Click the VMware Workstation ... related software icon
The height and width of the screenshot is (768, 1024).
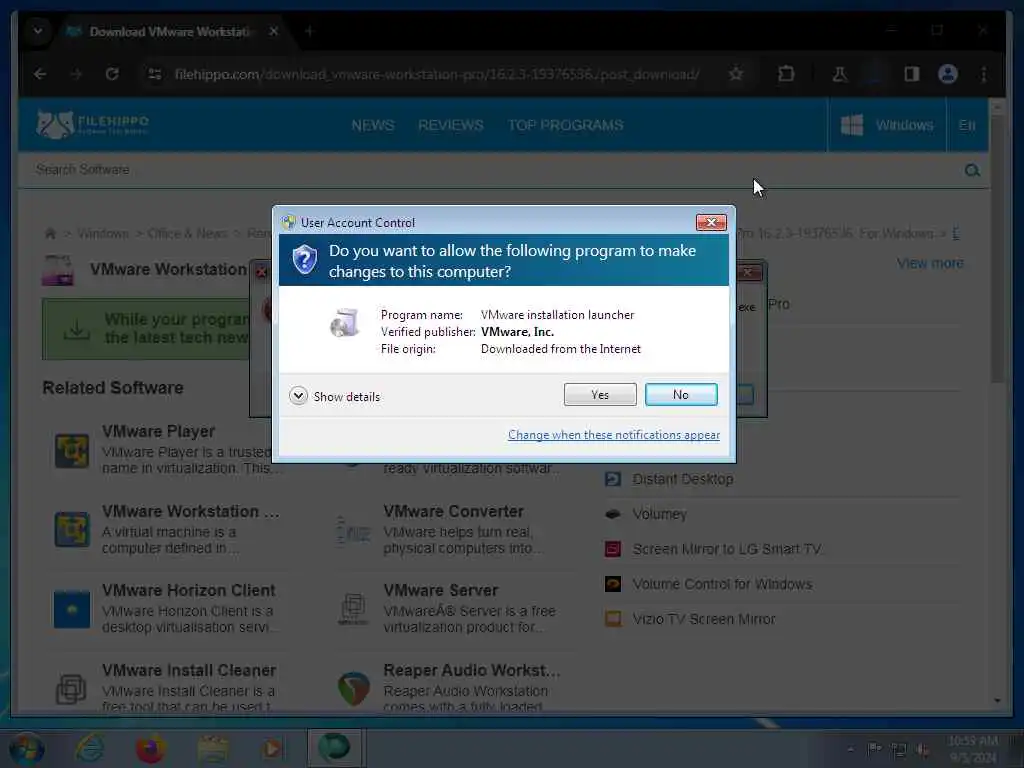point(72,529)
